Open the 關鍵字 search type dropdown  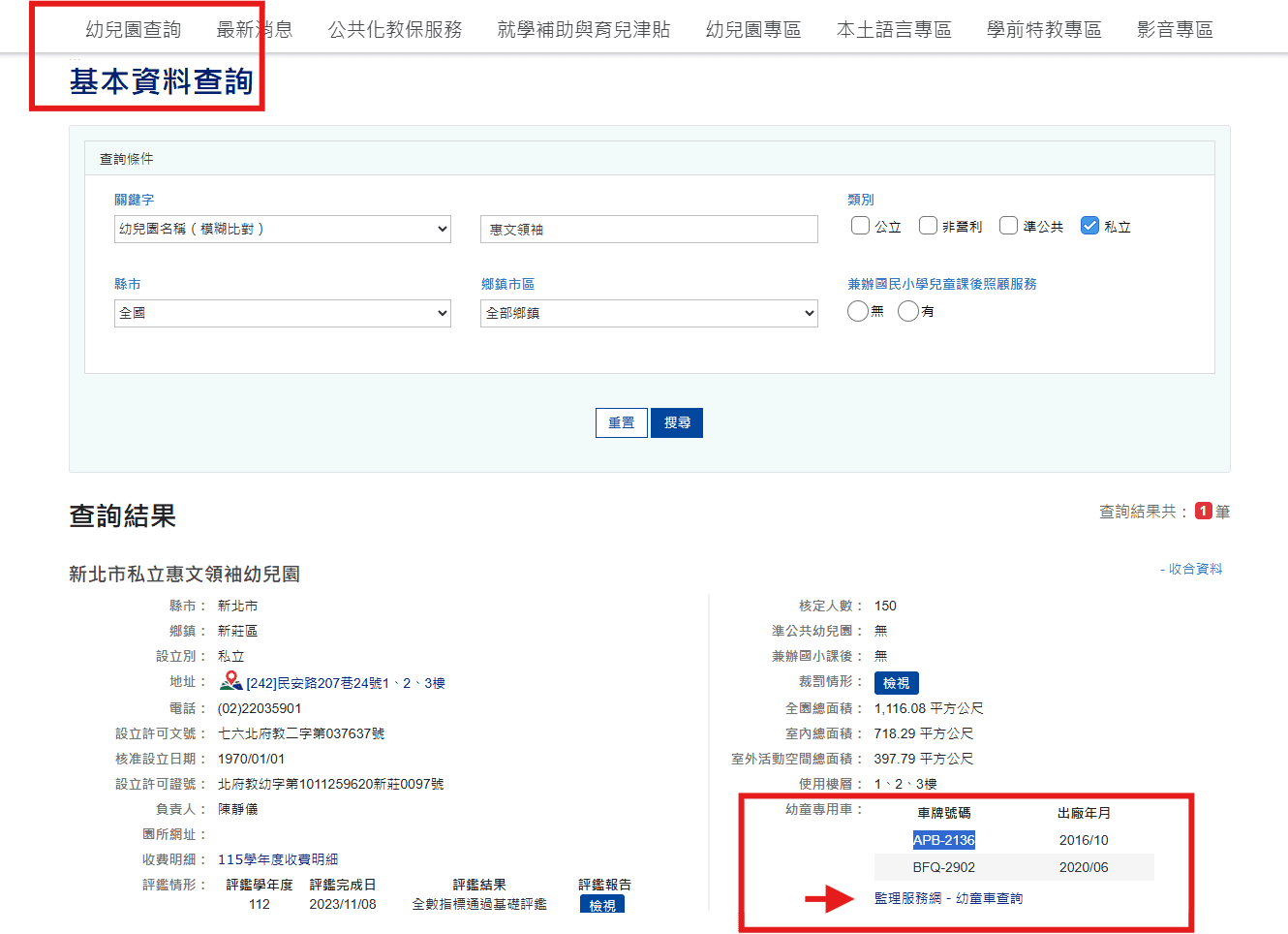[283, 229]
